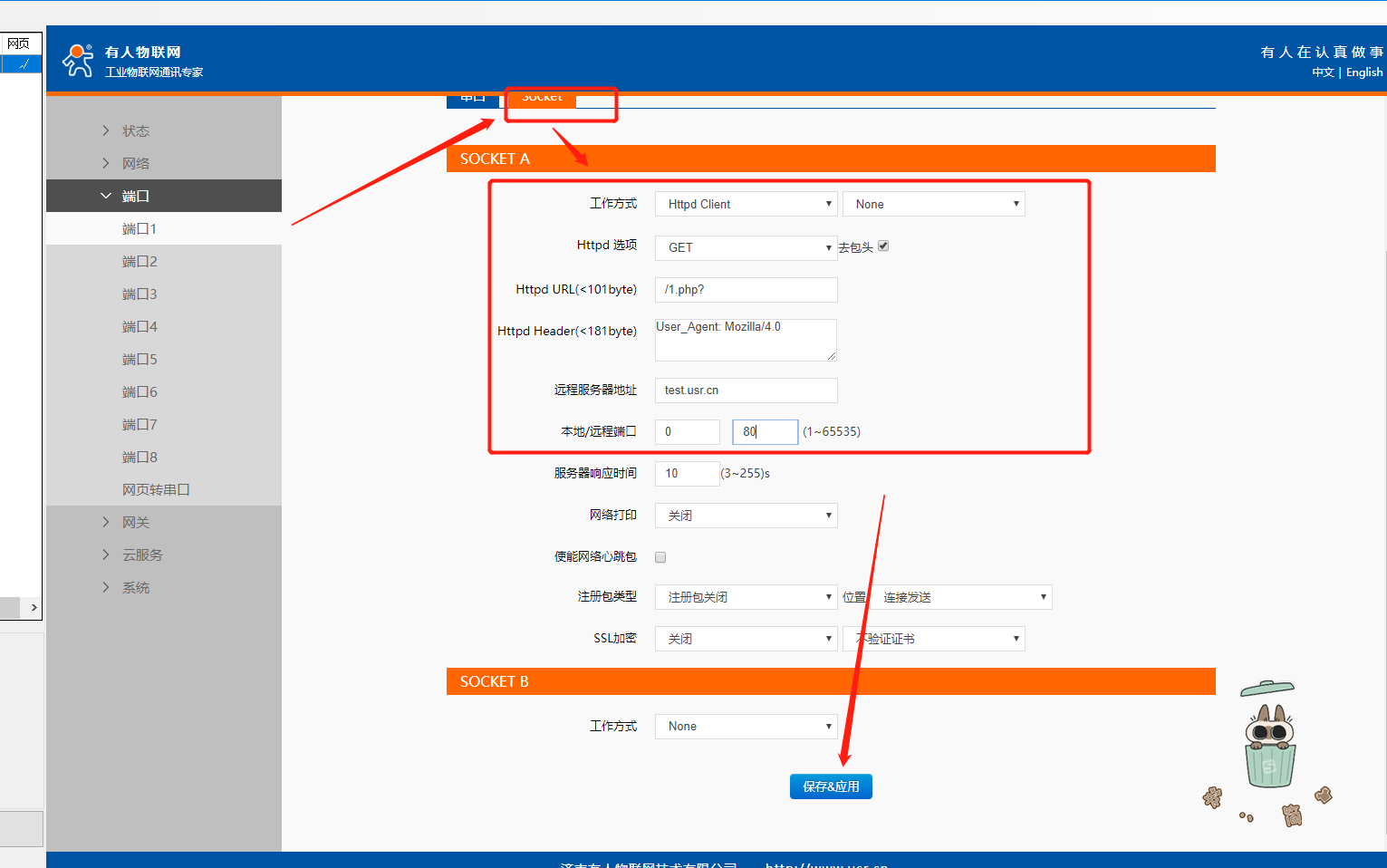Image resolution: width=1387 pixels, height=868 pixels.
Task: Switch language to English
Action: point(1364,72)
